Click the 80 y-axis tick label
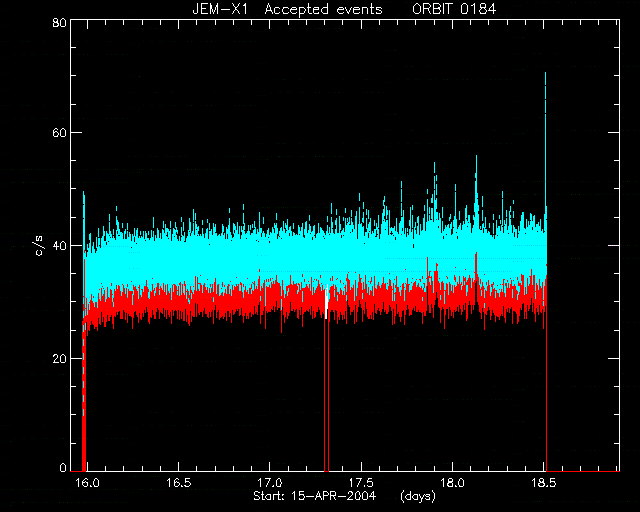The width and height of the screenshot is (640, 512). tap(60, 22)
